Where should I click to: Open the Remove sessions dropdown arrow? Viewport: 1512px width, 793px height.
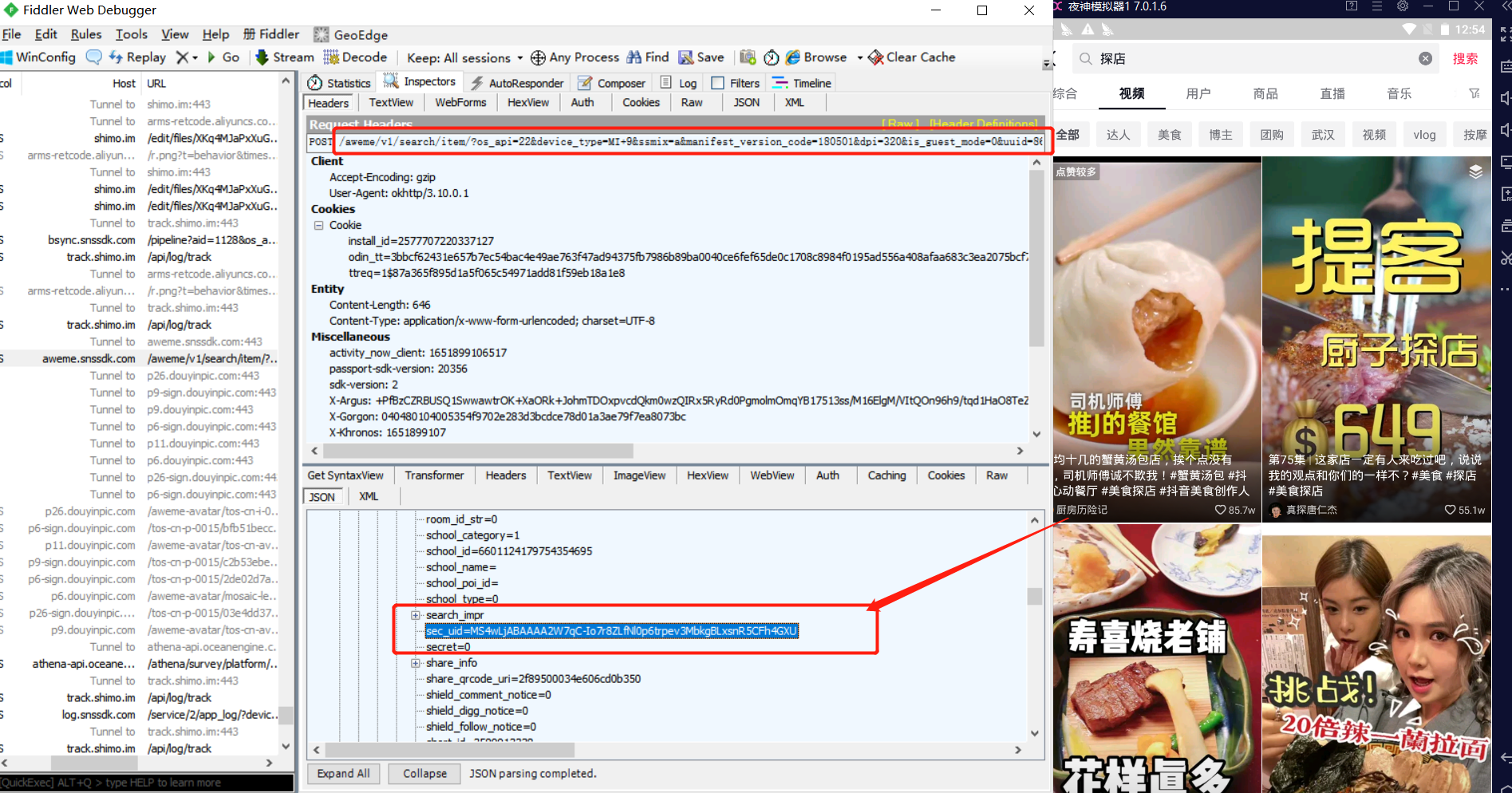coord(195,58)
